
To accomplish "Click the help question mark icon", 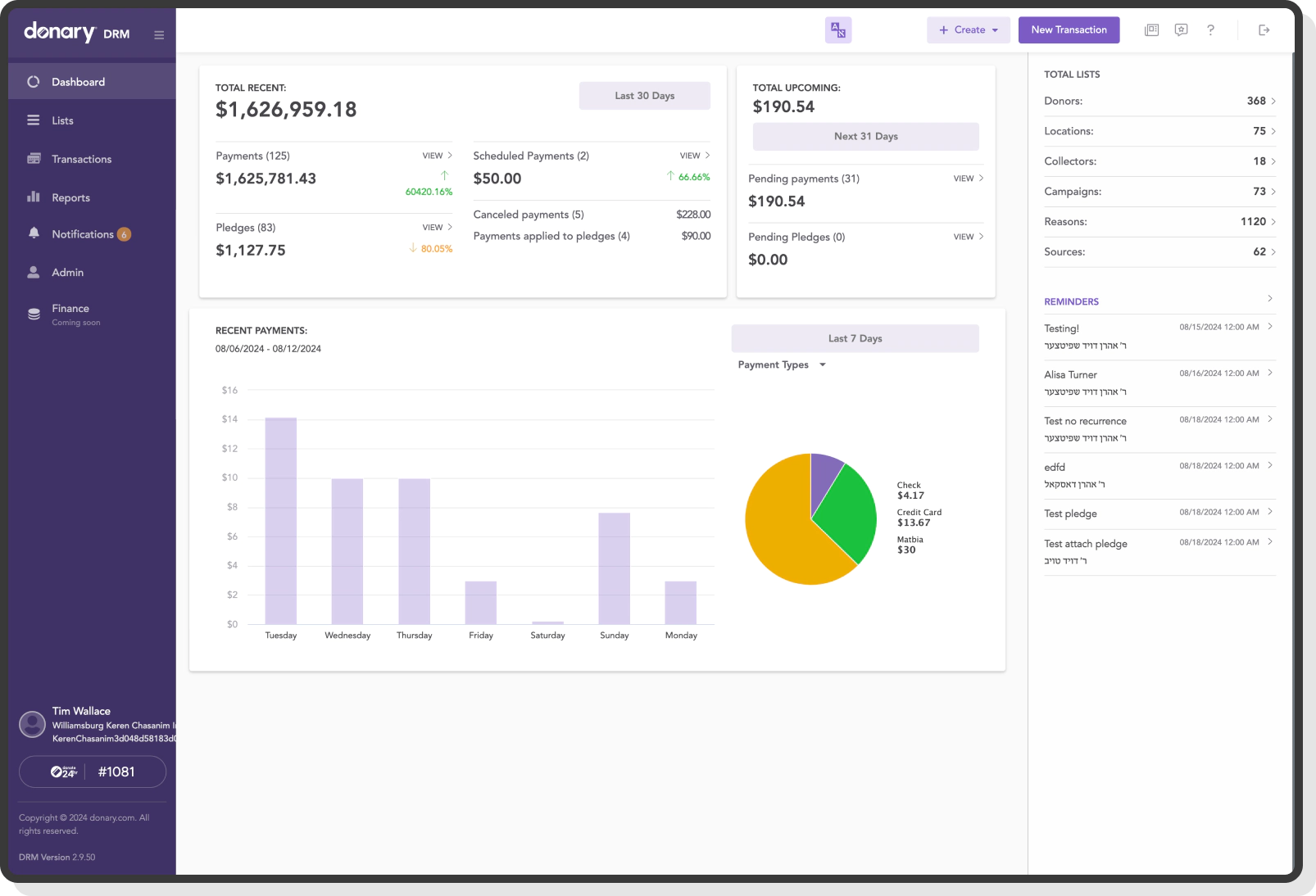I will (x=1210, y=29).
